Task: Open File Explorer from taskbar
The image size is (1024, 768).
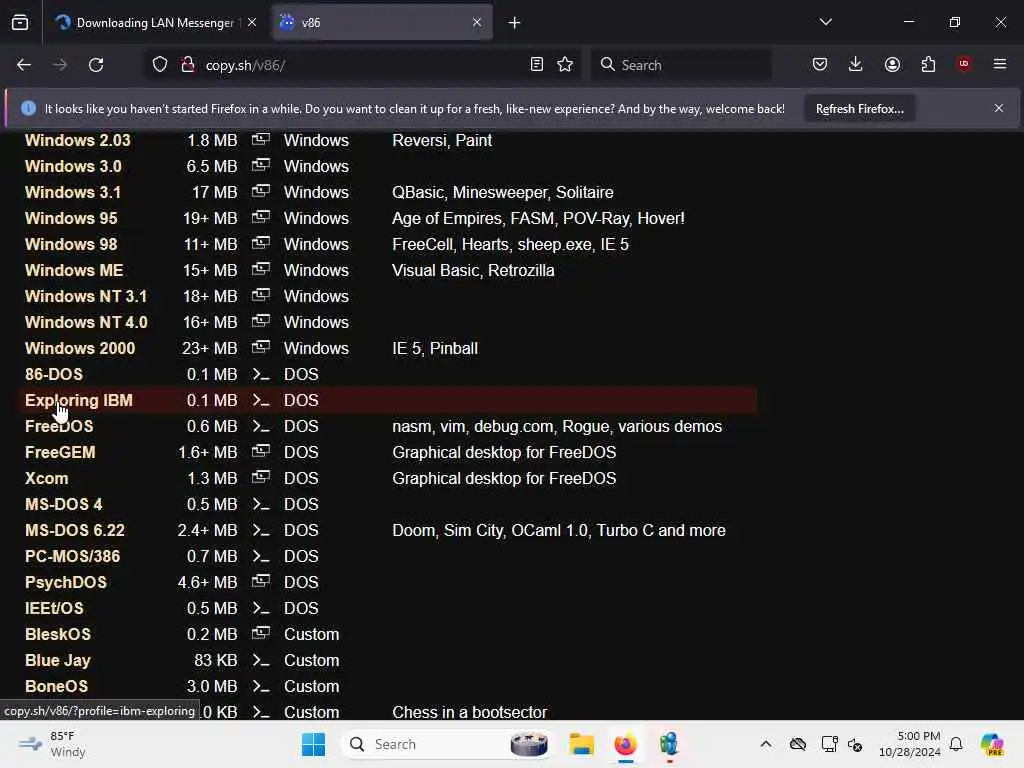Action: click(x=581, y=744)
